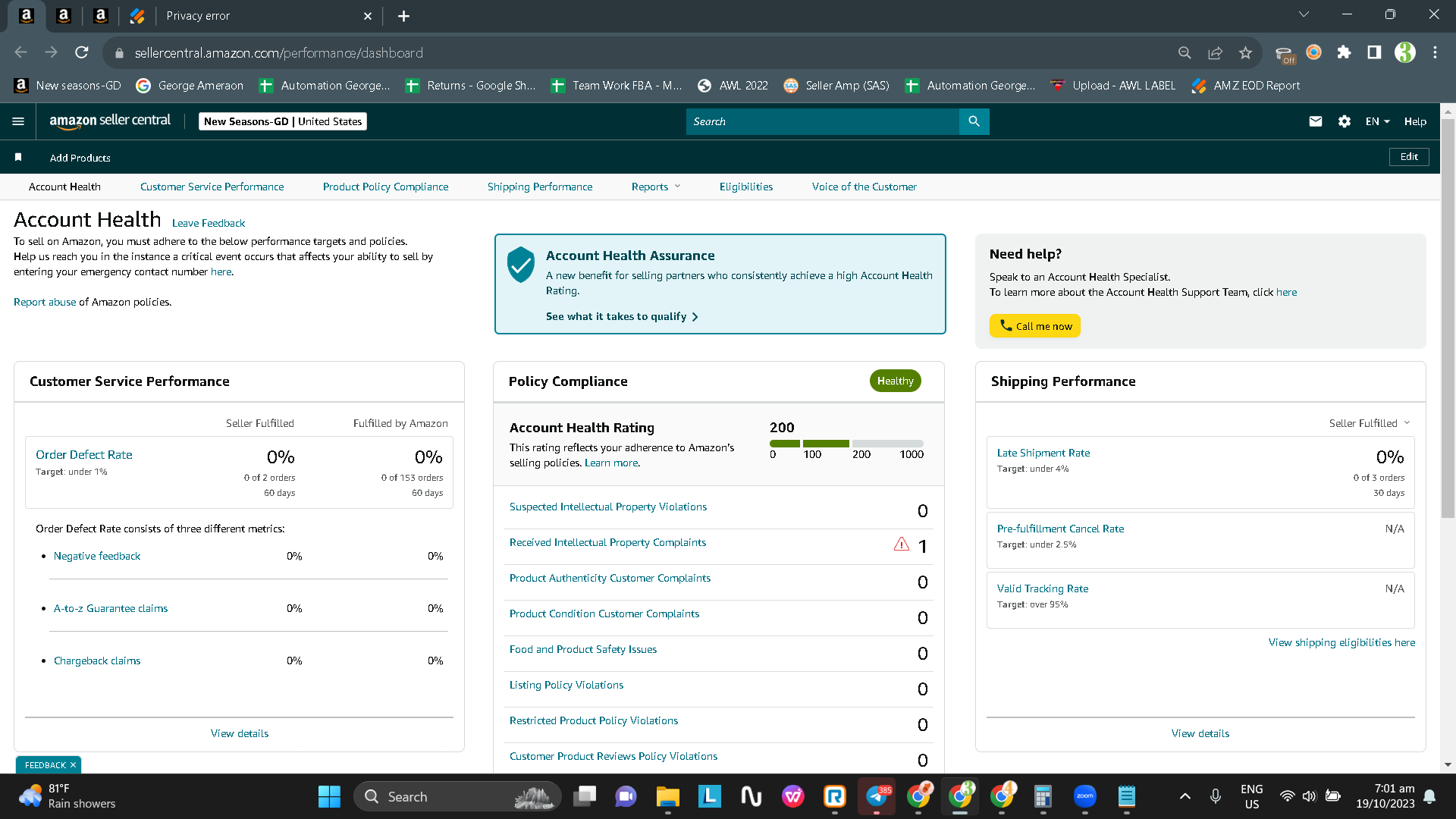Open Customer Service Performance tab

click(212, 187)
